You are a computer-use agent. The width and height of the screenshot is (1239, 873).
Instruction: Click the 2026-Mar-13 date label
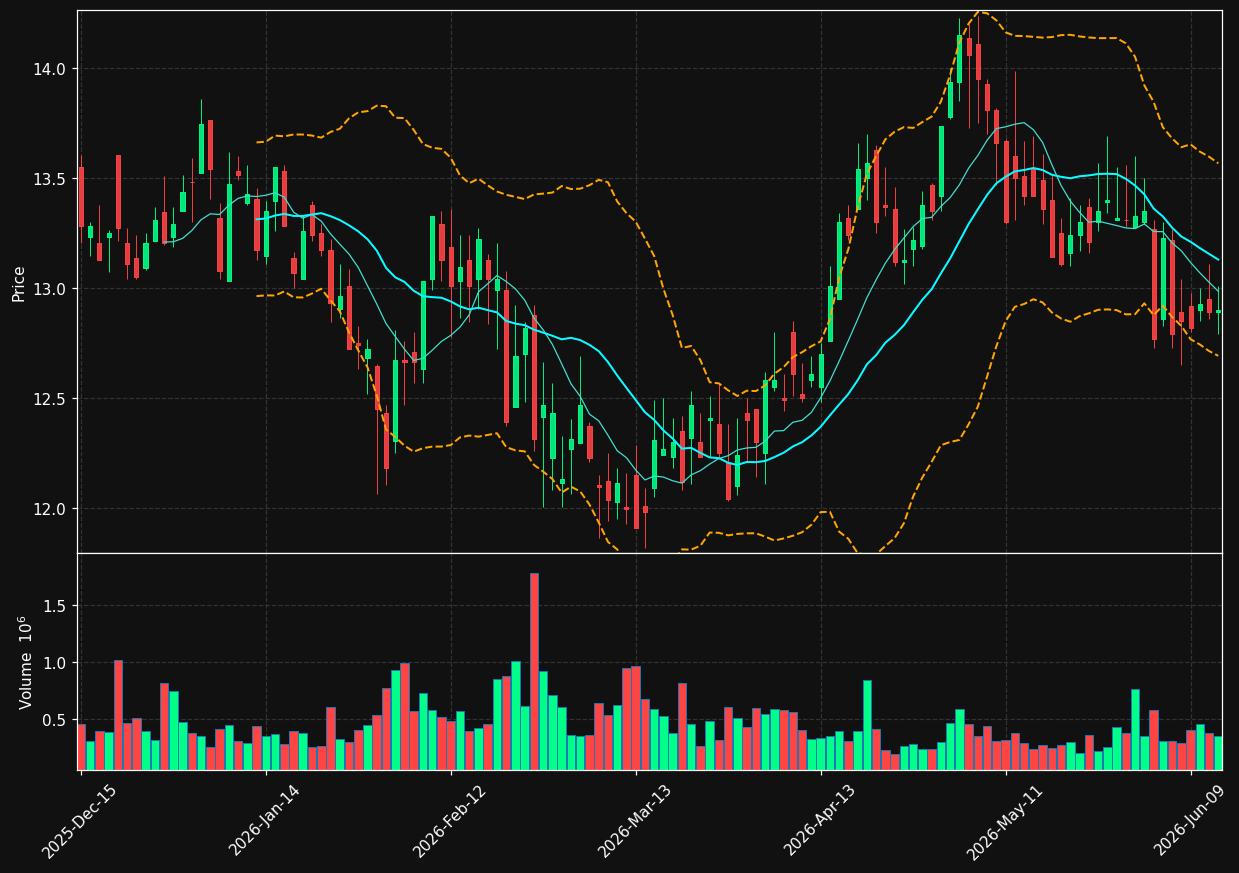(635, 821)
